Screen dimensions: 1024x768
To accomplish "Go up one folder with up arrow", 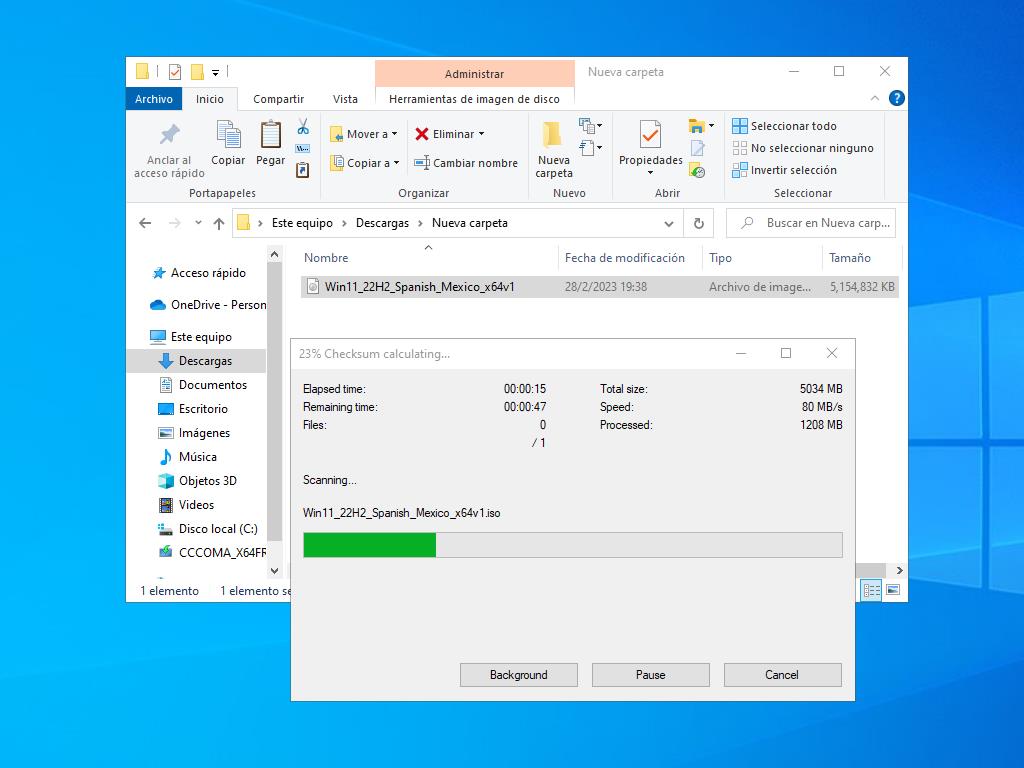I will tap(219, 223).
